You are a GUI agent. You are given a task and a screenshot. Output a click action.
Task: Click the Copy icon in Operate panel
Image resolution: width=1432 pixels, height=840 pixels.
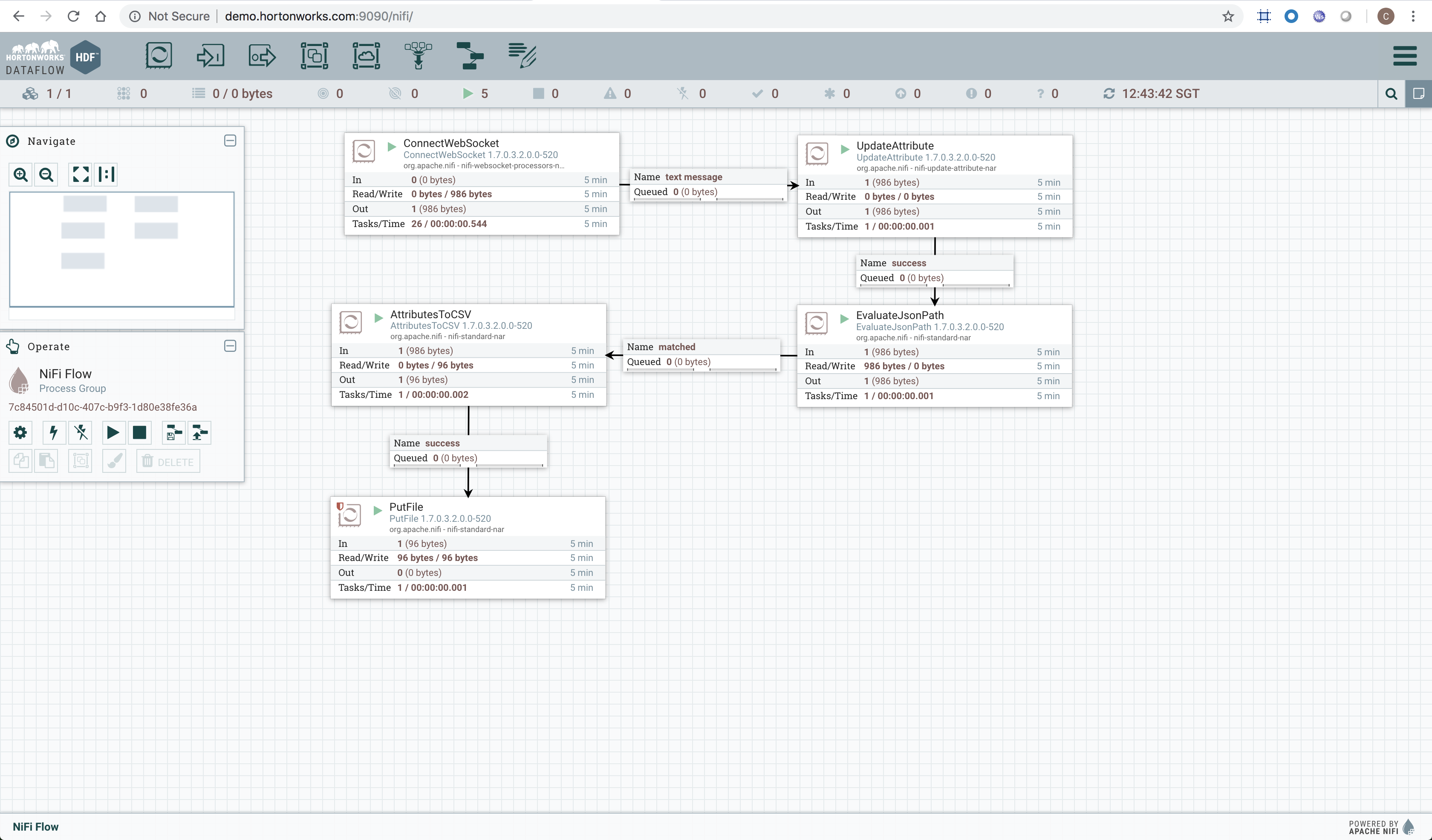[x=20, y=461]
